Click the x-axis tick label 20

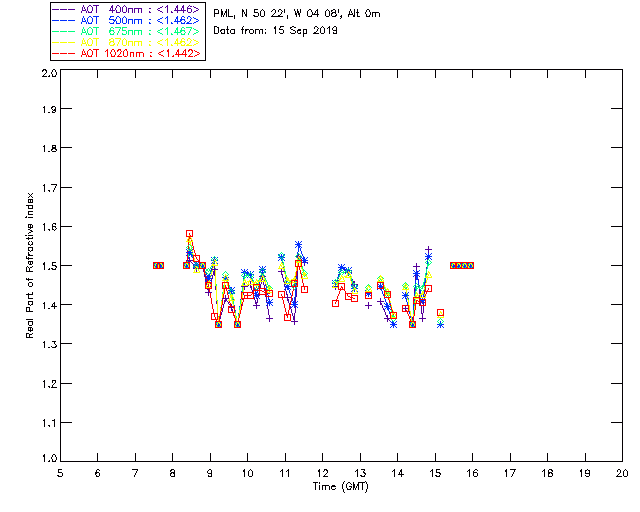(x=622, y=473)
